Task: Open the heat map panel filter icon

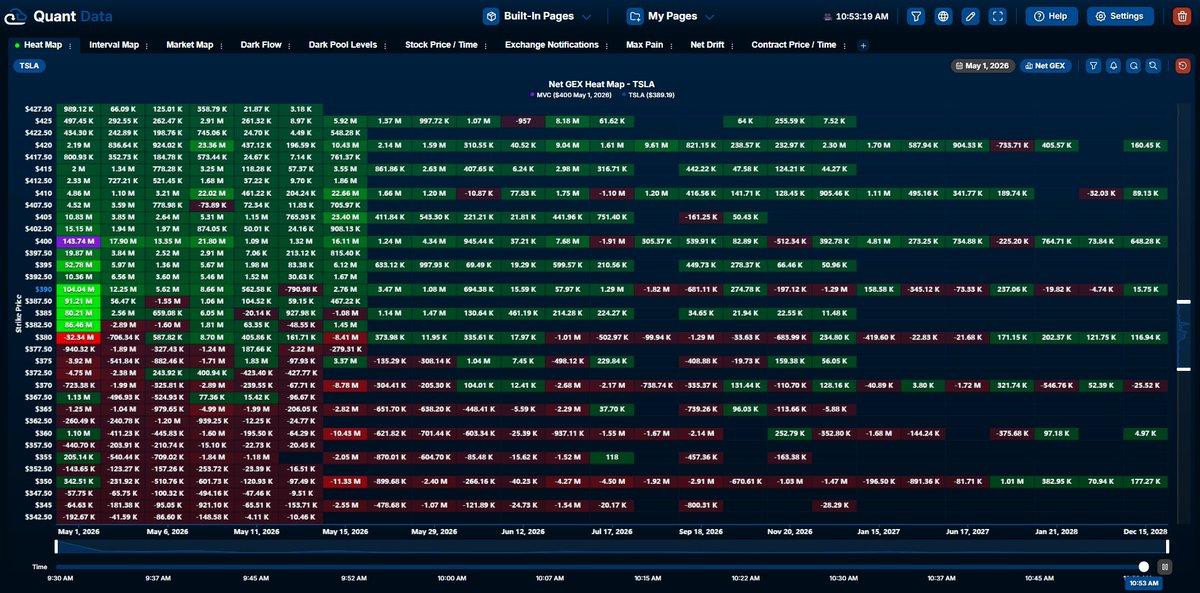Action: tap(1092, 65)
